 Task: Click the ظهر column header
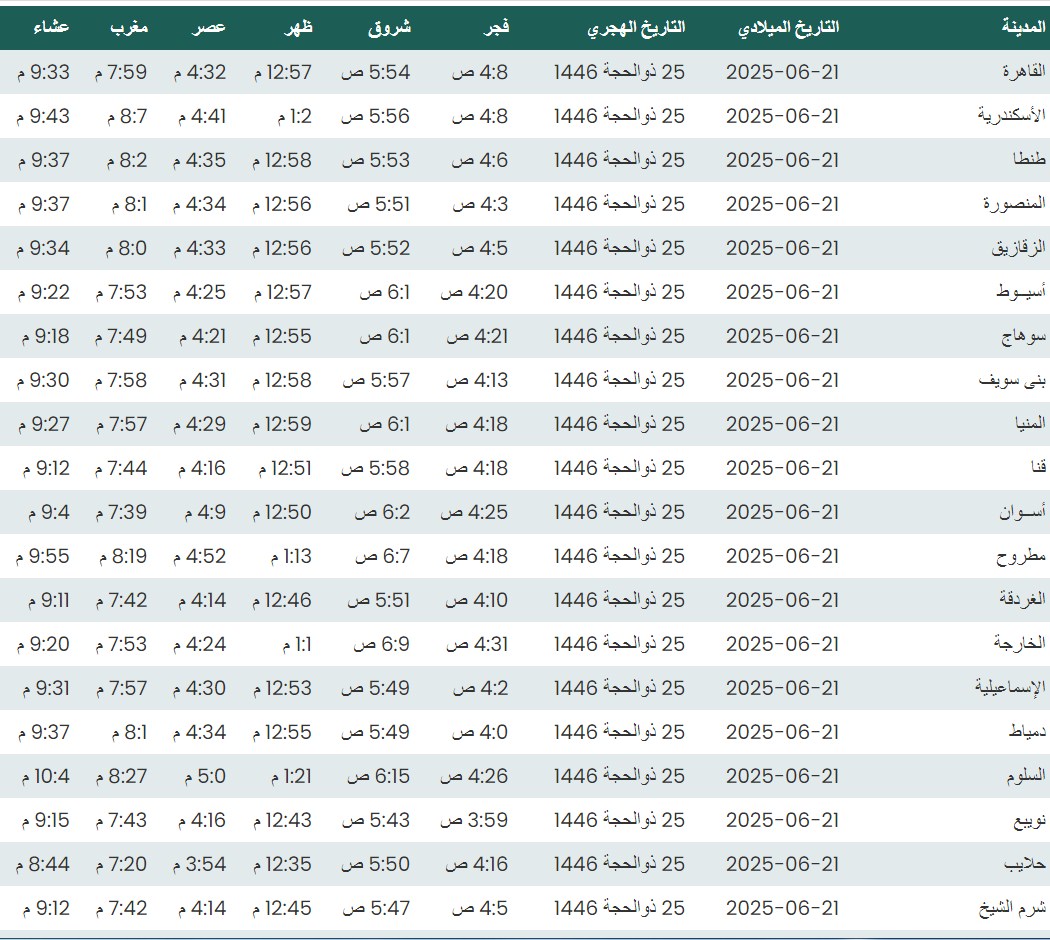(299, 27)
